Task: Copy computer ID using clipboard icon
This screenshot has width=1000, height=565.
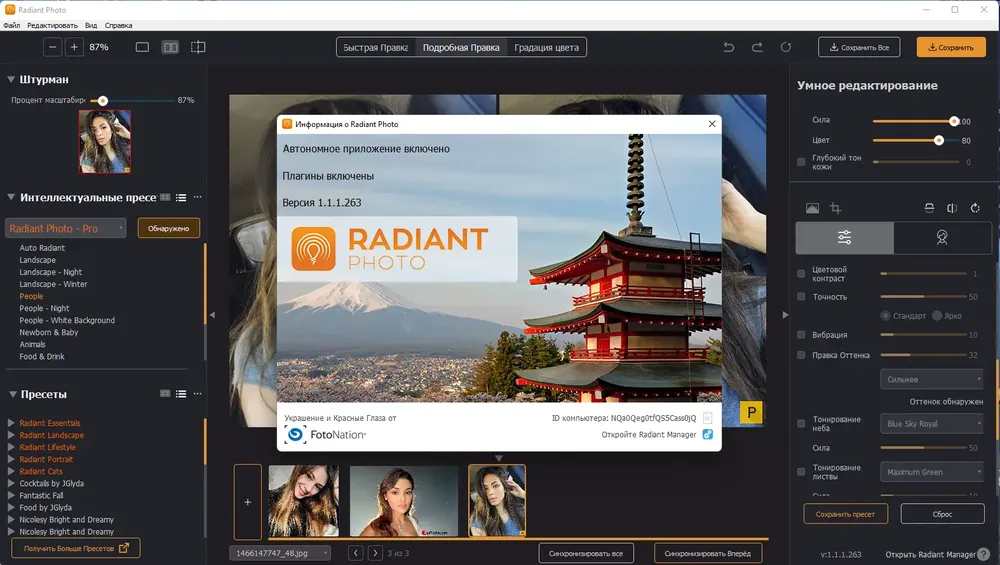Action: click(x=707, y=418)
